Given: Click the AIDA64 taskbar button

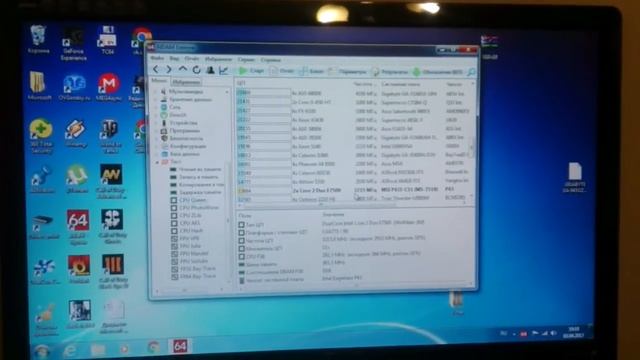Looking at the screenshot, I should tap(180, 346).
